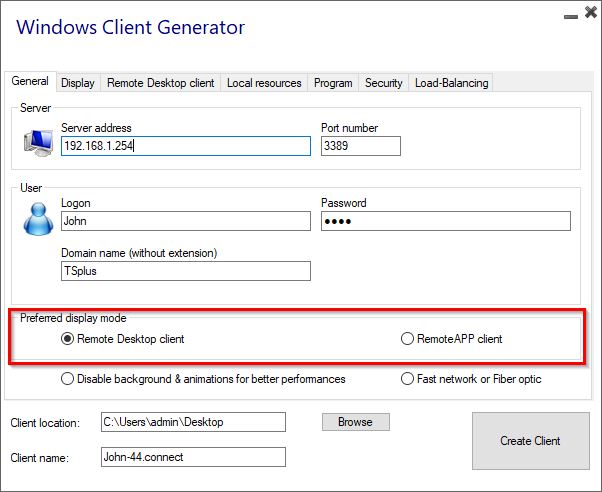Enable Disable background & animations option

click(x=68, y=379)
